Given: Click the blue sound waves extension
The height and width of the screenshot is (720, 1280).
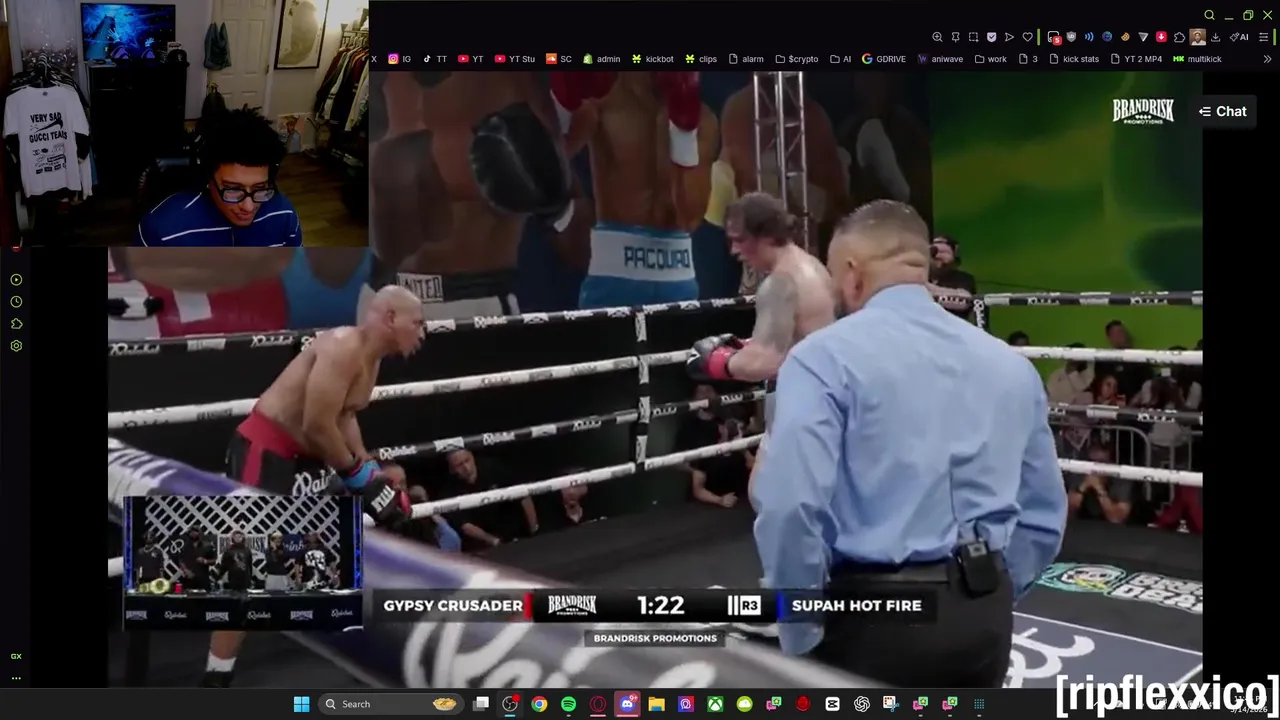Looking at the screenshot, I should (x=1089, y=37).
